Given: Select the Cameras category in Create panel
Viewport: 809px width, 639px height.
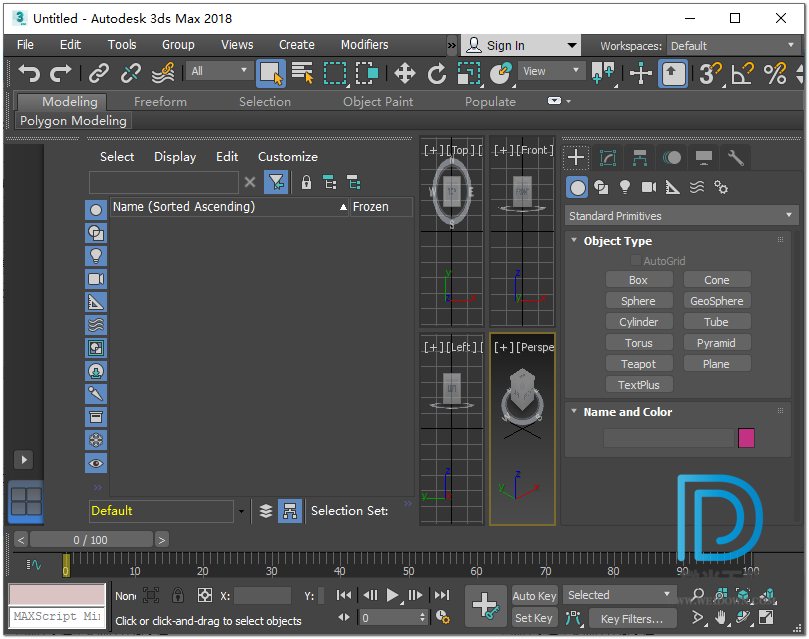Looking at the screenshot, I should (x=649, y=187).
